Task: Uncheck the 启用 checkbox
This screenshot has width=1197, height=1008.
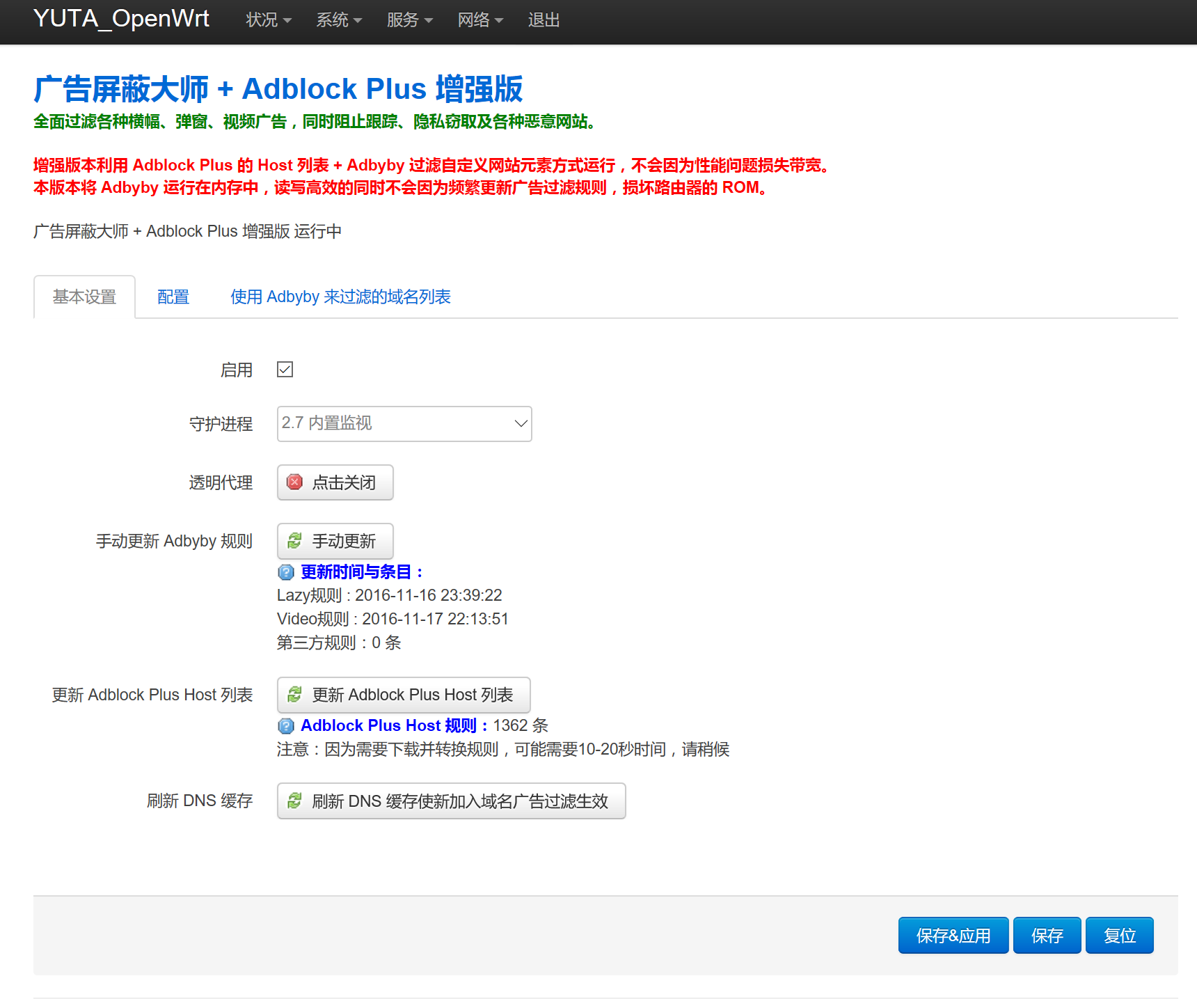Action: point(285,369)
